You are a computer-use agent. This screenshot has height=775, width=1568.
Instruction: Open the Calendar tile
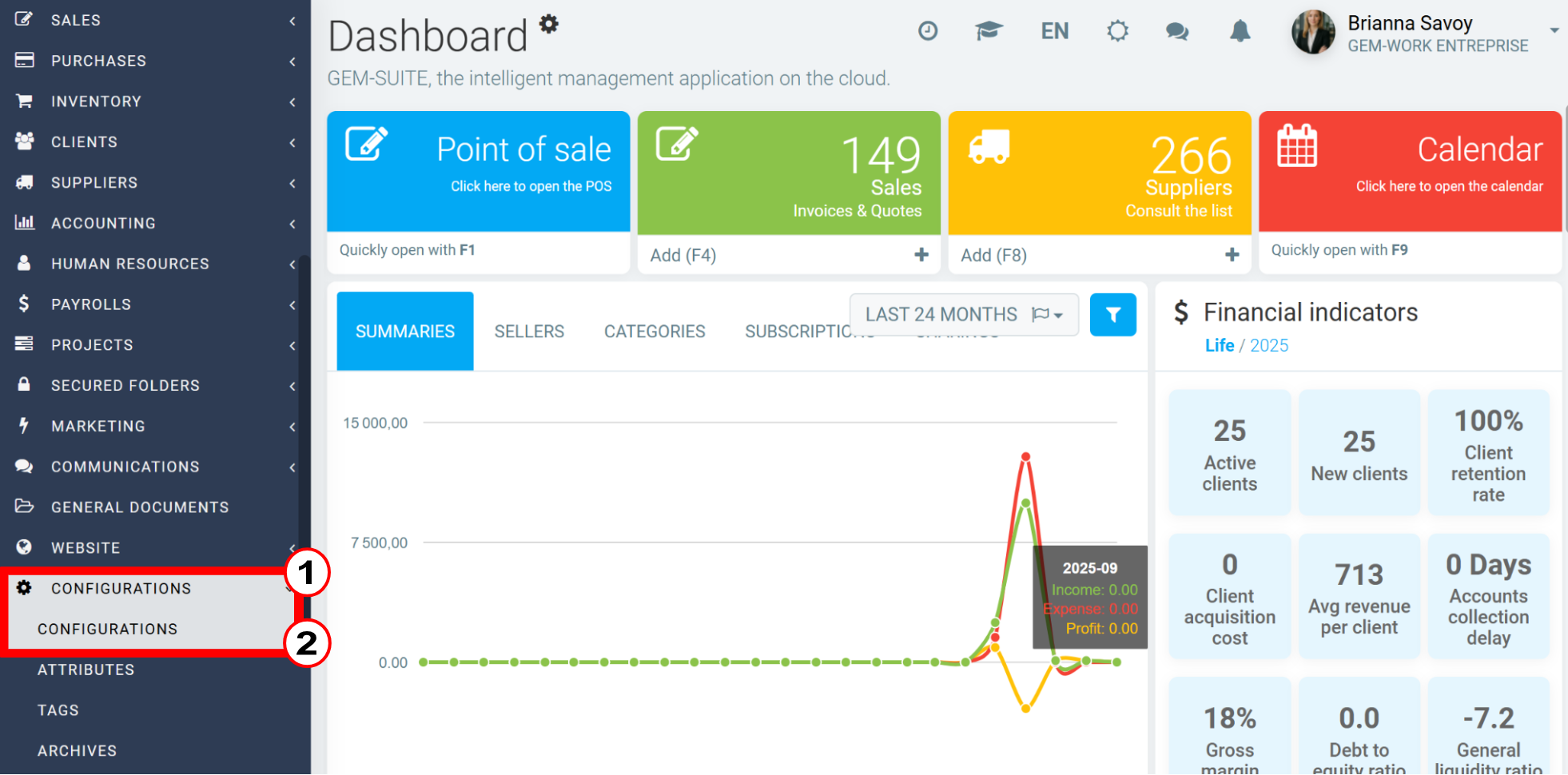tap(1410, 171)
